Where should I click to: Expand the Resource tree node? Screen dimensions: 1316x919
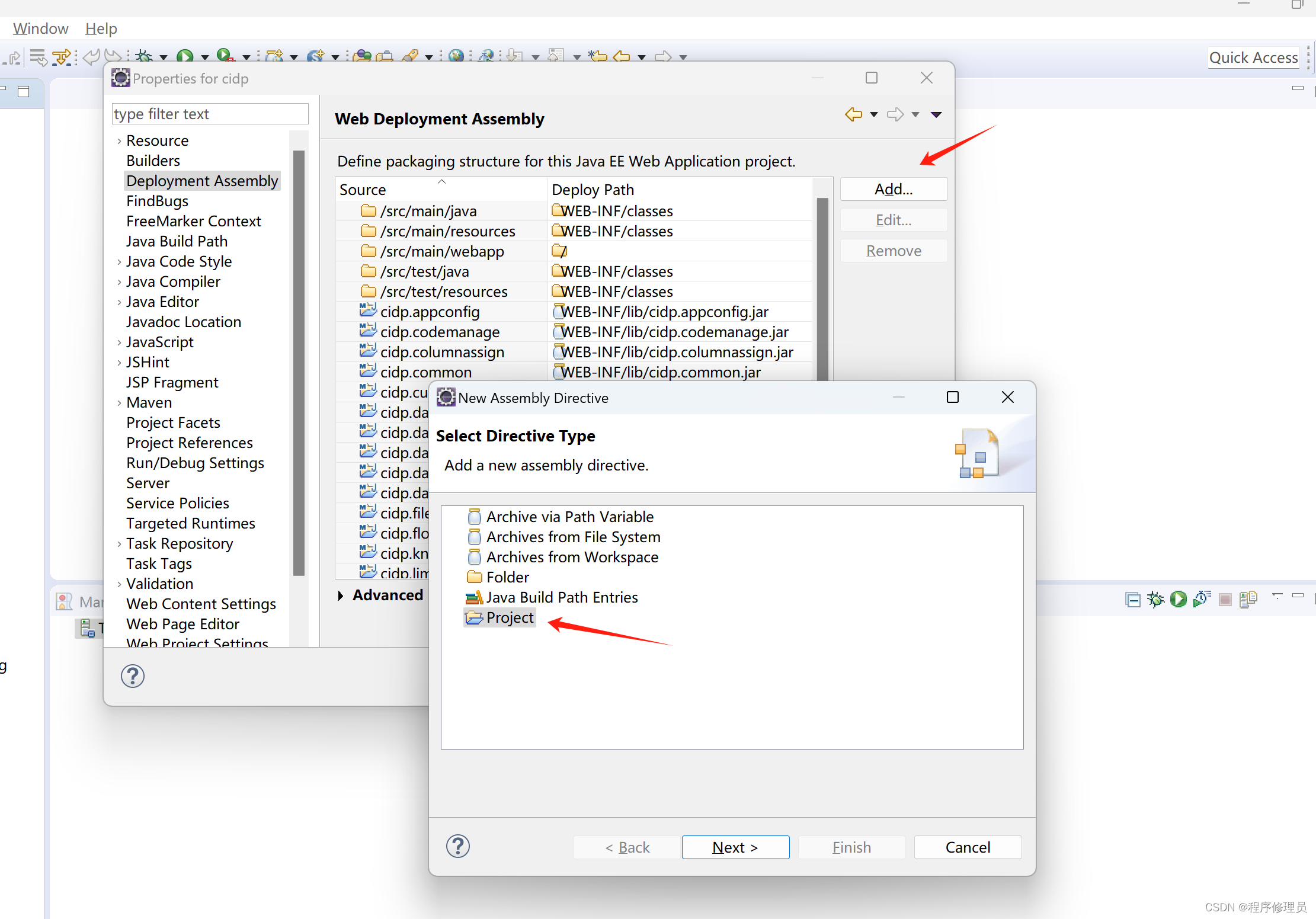pos(119,141)
